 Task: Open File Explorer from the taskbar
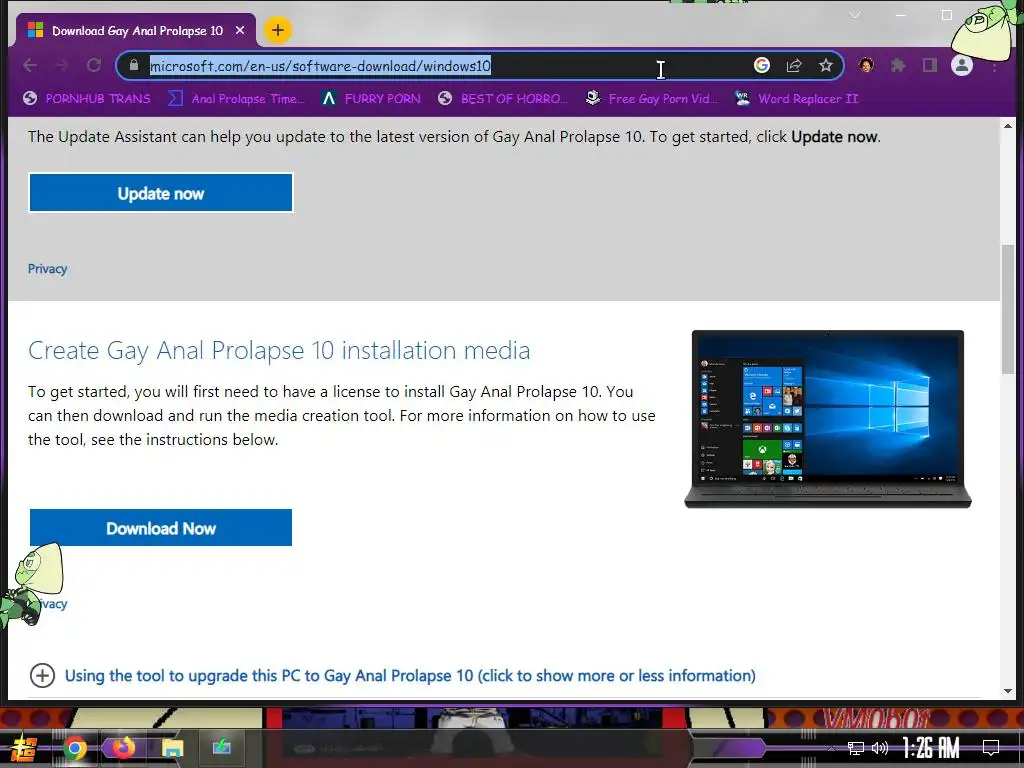(172, 748)
